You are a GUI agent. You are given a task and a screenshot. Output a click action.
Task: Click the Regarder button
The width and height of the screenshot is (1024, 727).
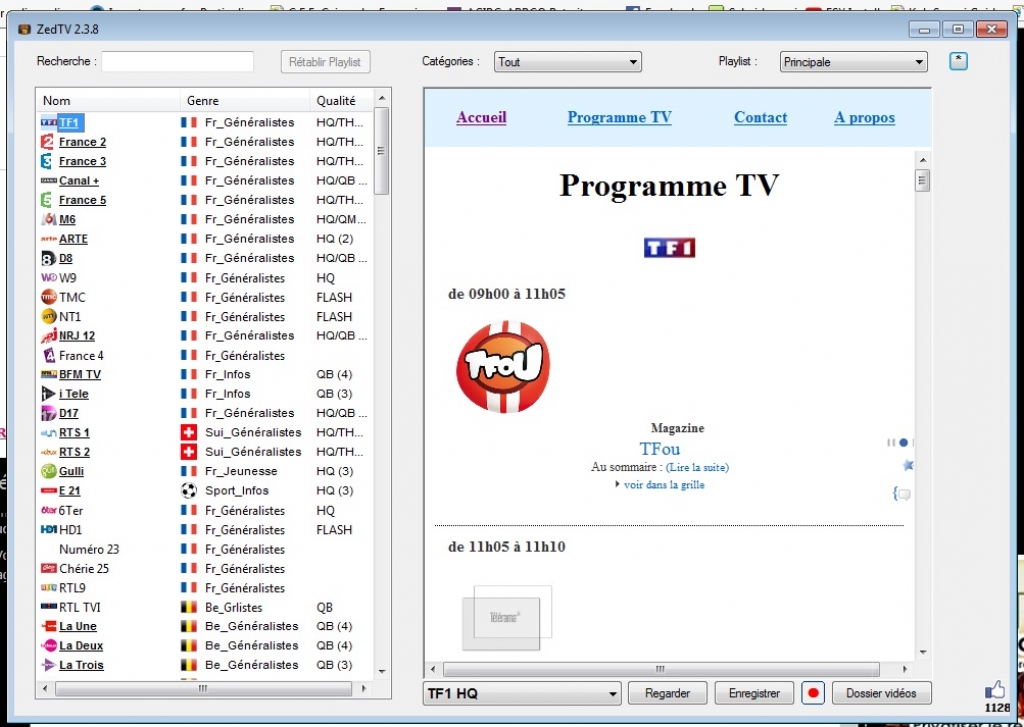[667, 693]
